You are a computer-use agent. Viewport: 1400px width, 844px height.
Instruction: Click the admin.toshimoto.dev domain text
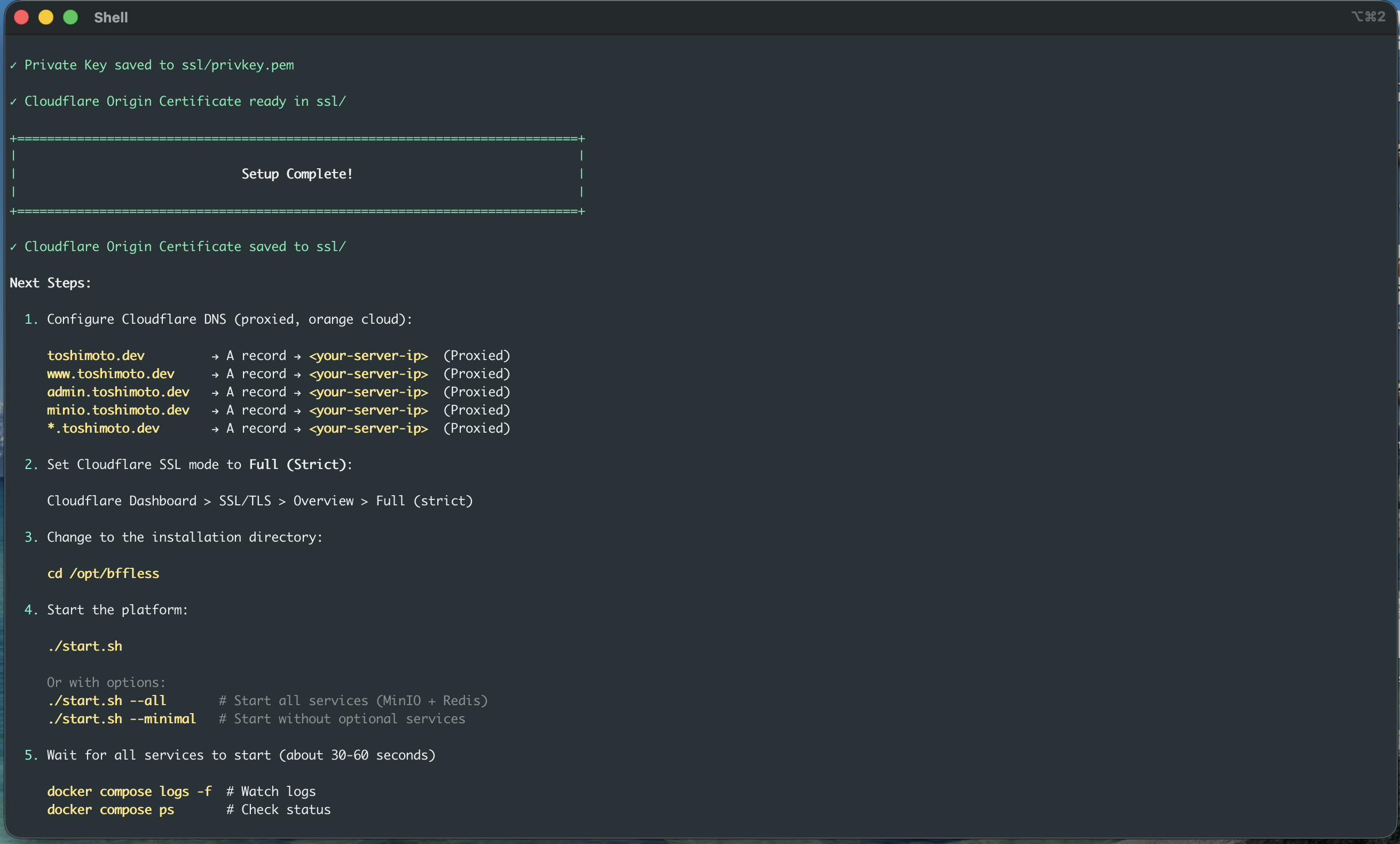click(117, 392)
